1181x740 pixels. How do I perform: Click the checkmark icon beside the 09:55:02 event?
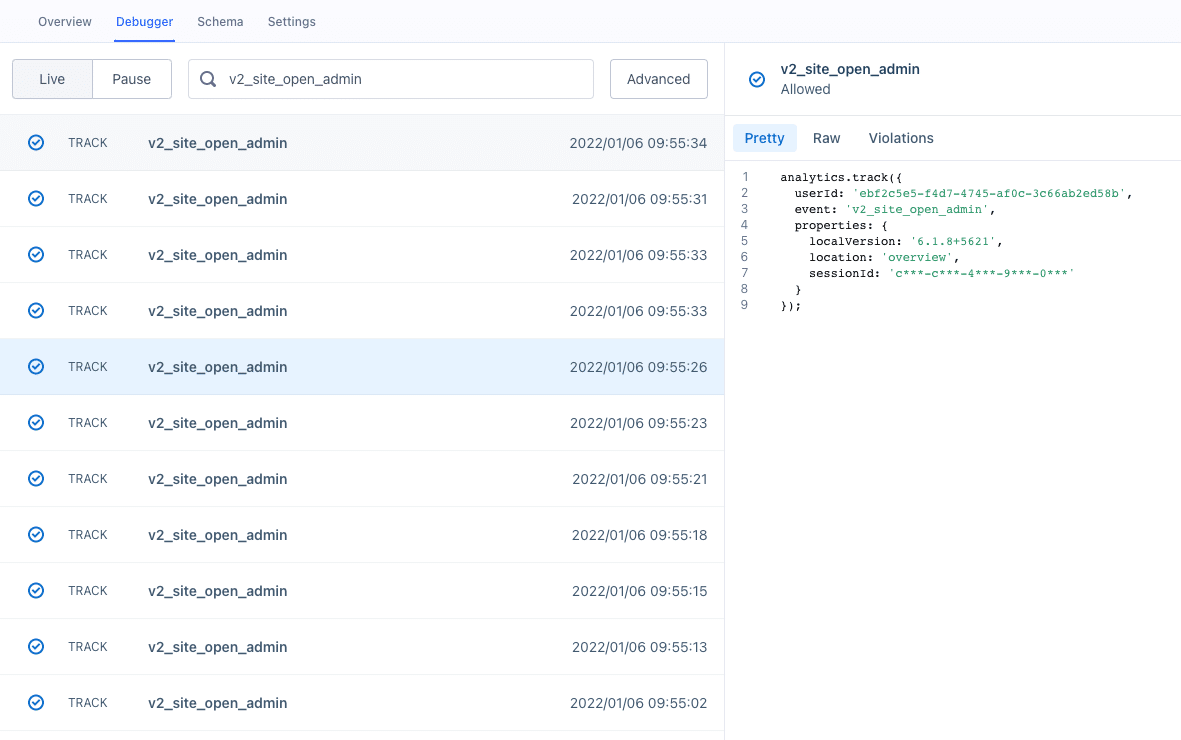coord(36,702)
